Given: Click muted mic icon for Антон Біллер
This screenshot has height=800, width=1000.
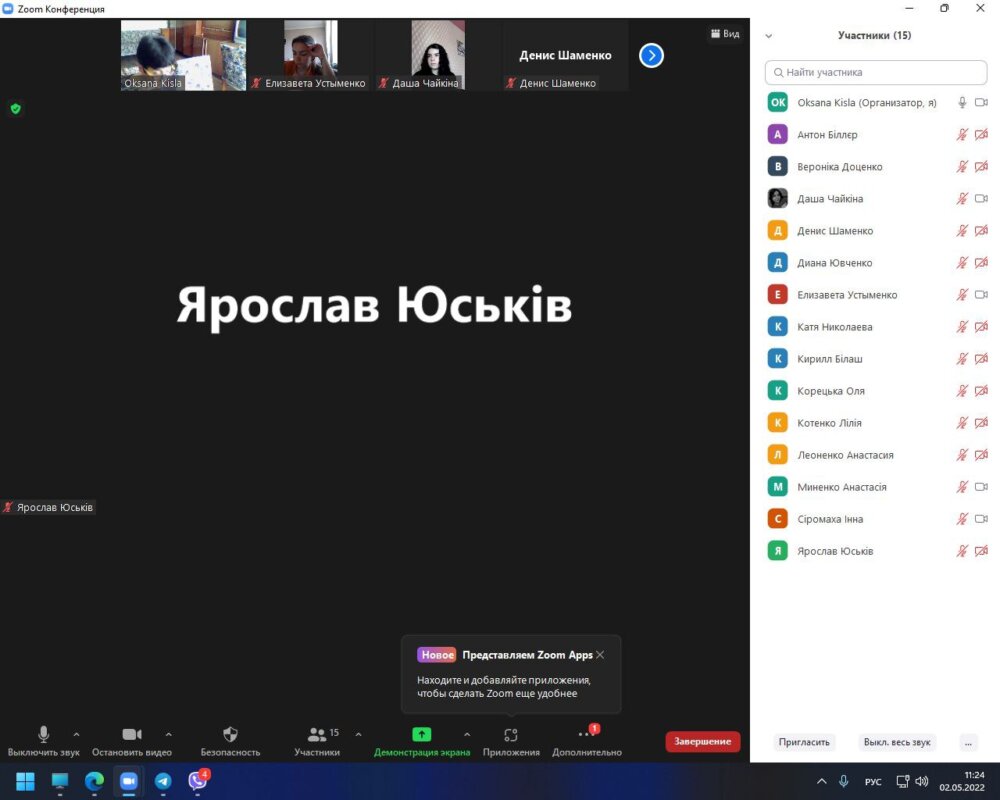Looking at the screenshot, I should click(962, 134).
